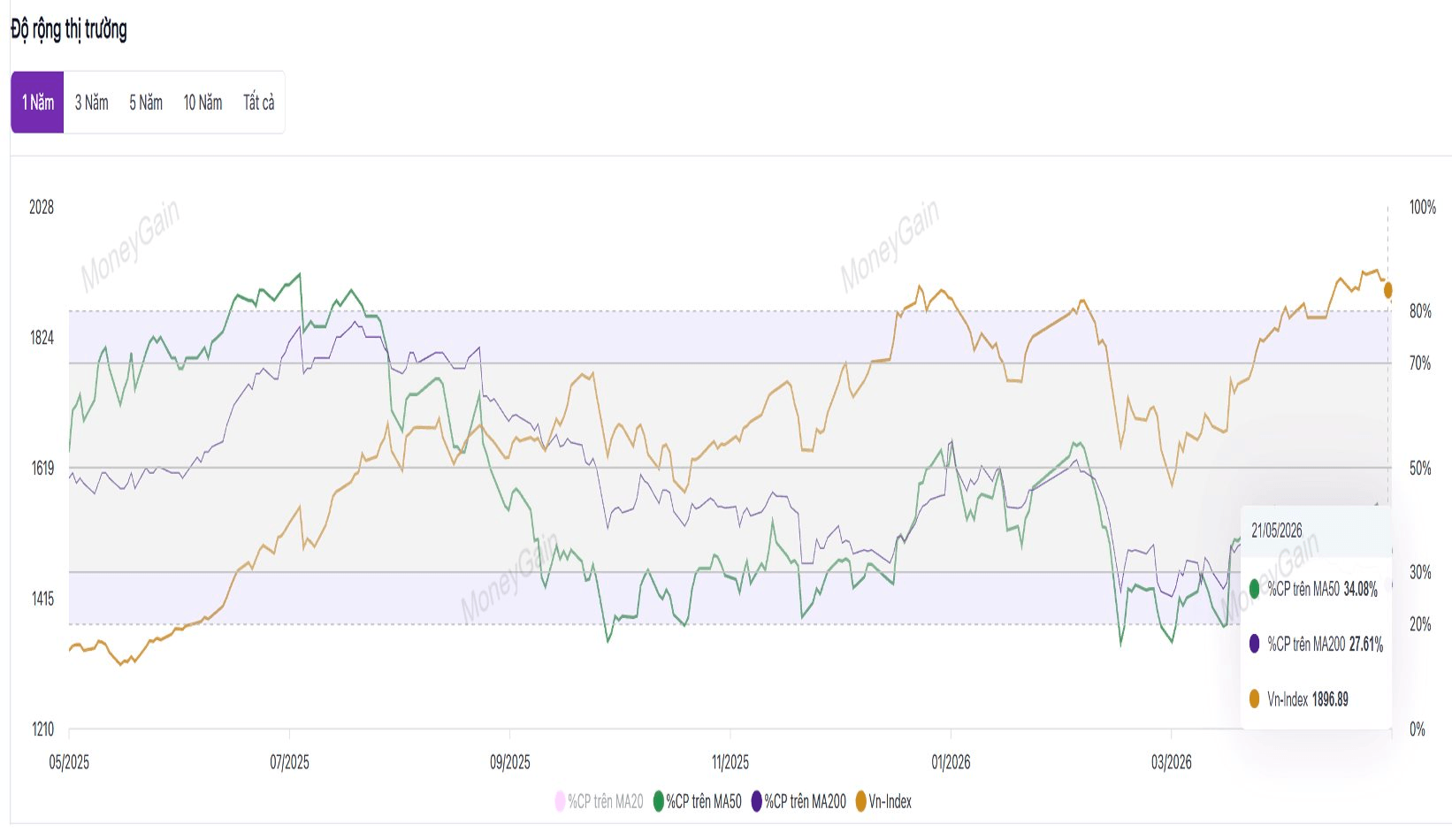1452x840 pixels.
Task: Click the %CP trên MA50 legend label
Action: pyautogui.click(x=704, y=802)
